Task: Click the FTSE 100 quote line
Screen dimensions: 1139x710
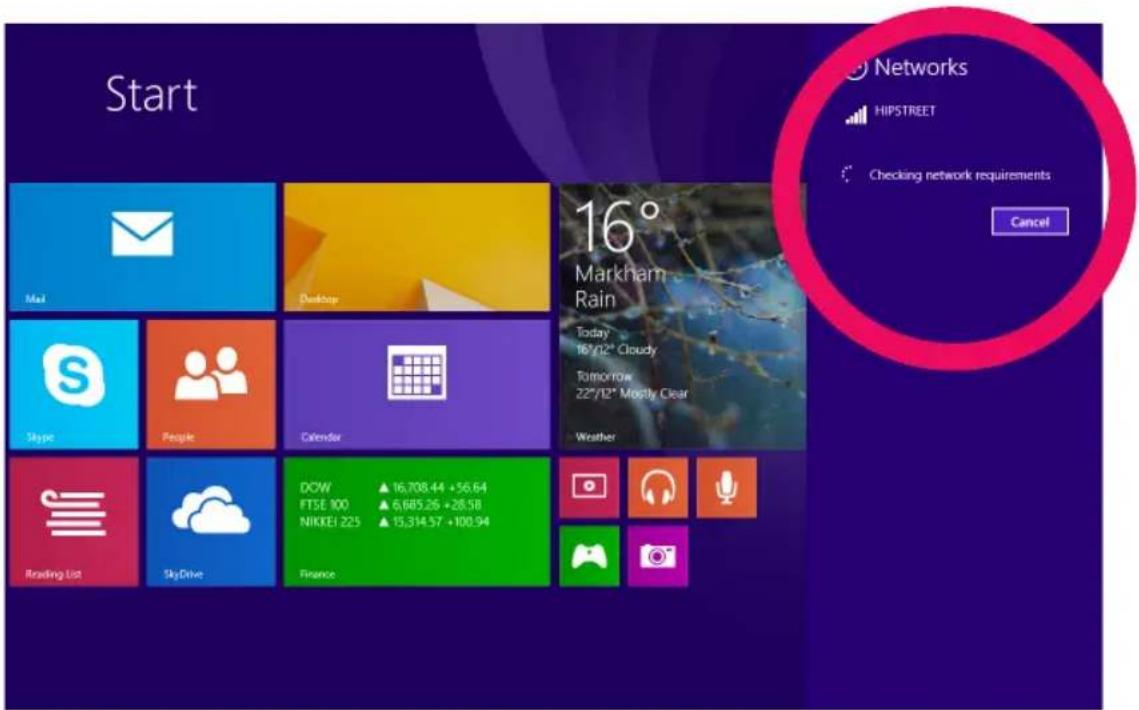Action: [x=392, y=504]
